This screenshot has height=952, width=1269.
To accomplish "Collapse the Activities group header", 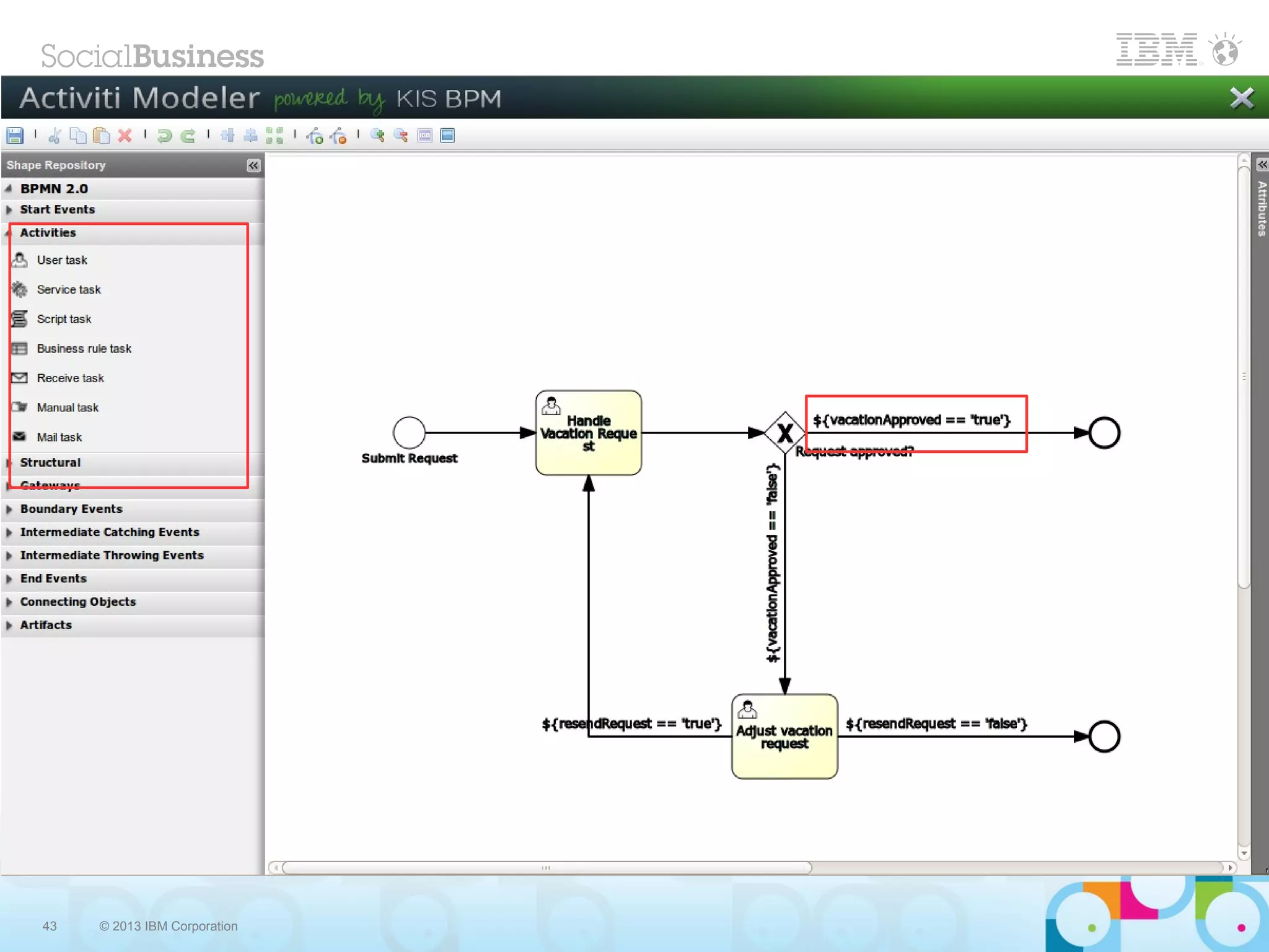I will 48,233.
